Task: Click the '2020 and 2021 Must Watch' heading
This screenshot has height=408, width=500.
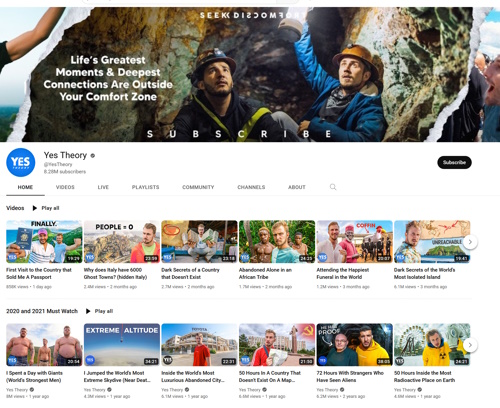Action: pyautogui.click(x=42, y=311)
